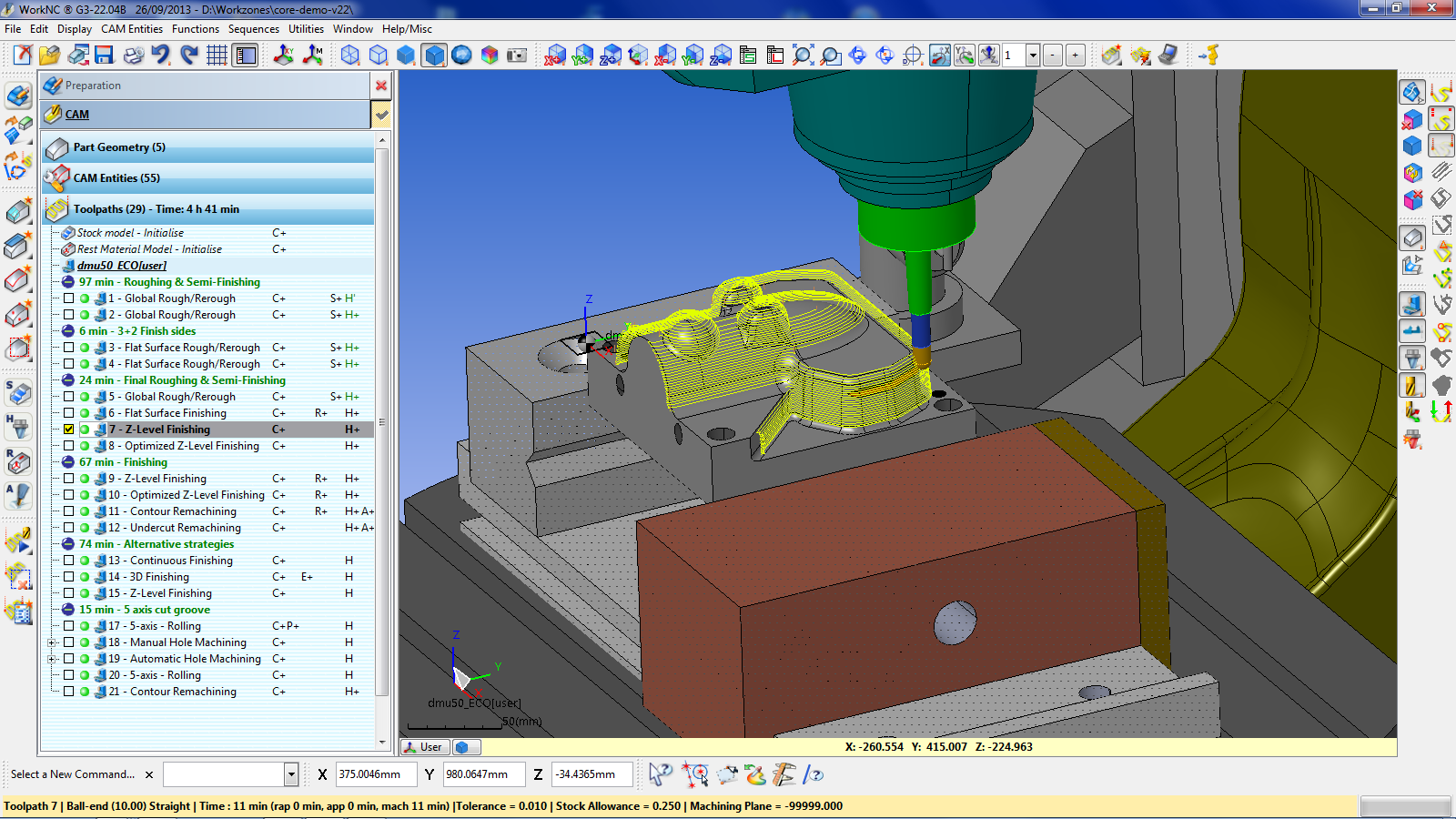The width and height of the screenshot is (1456, 819).
Task: Collapse the 97 min Roughing & Semi-Finishing group
Action: coord(68,282)
